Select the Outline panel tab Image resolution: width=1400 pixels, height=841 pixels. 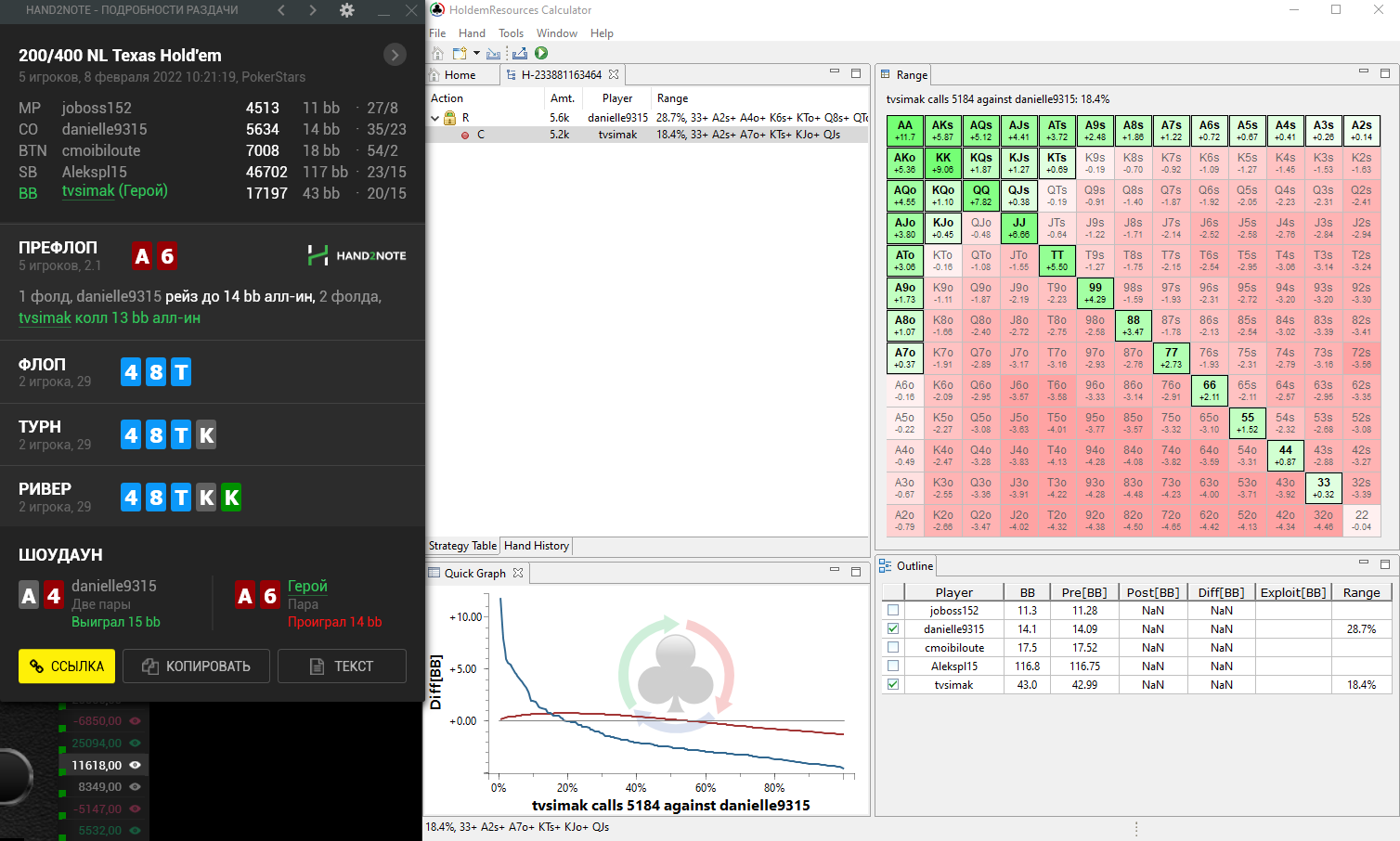coord(906,565)
